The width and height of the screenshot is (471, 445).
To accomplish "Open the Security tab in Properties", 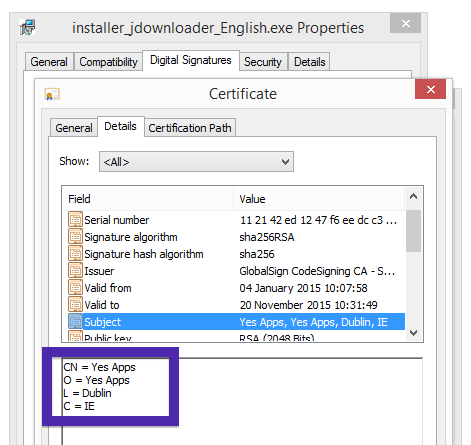I will point(263,62).
